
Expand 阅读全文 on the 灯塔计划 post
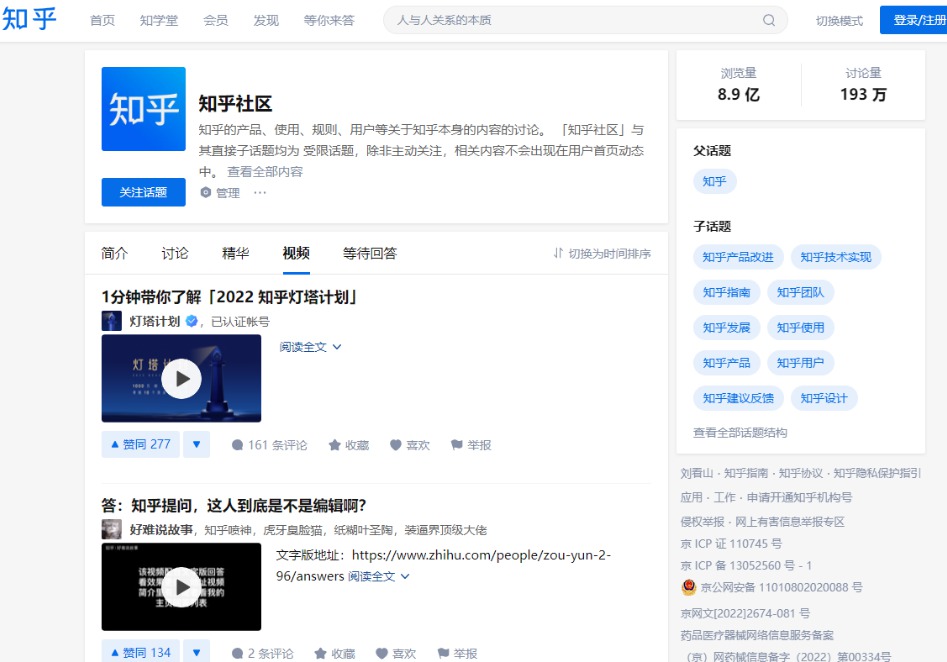coord(310,347)
